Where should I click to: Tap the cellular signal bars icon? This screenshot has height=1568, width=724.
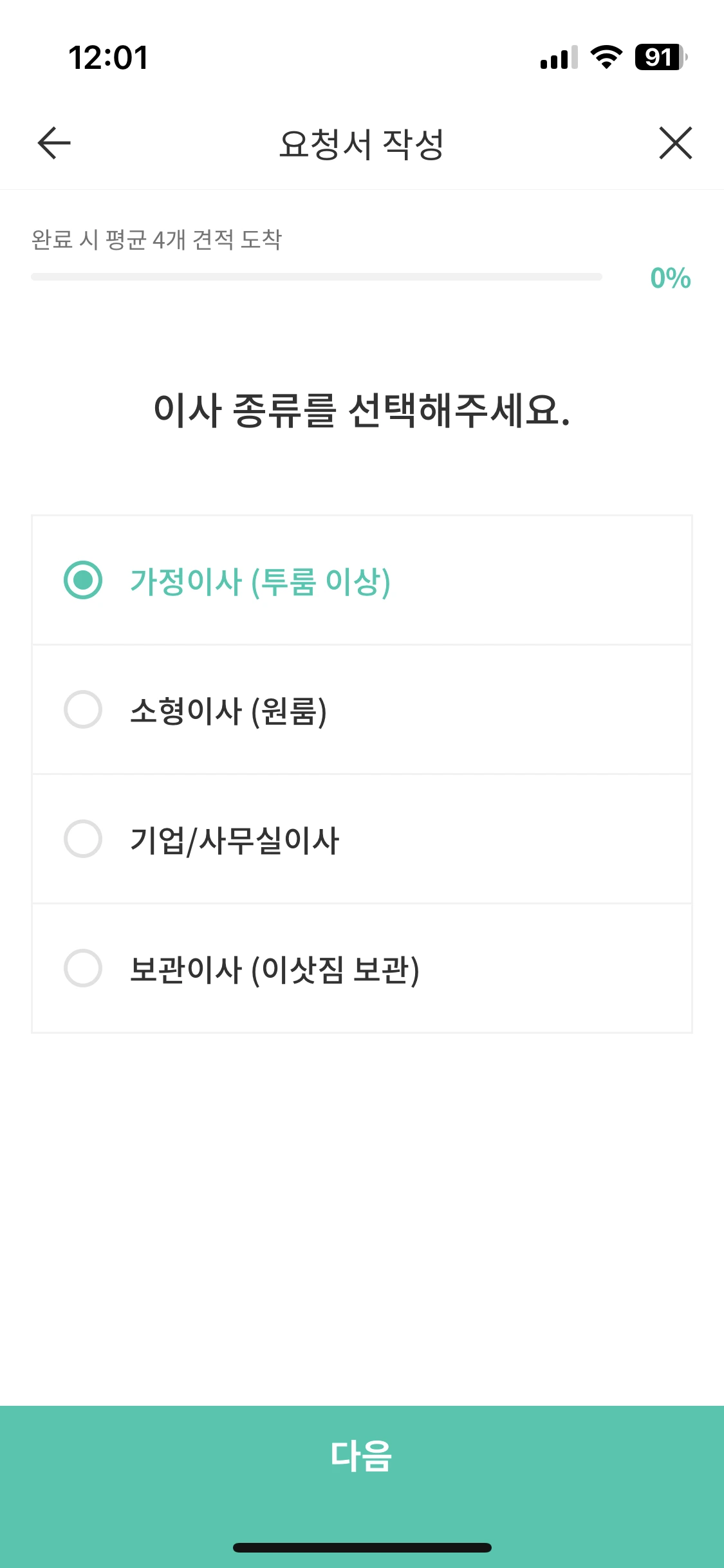click(558, 57)
